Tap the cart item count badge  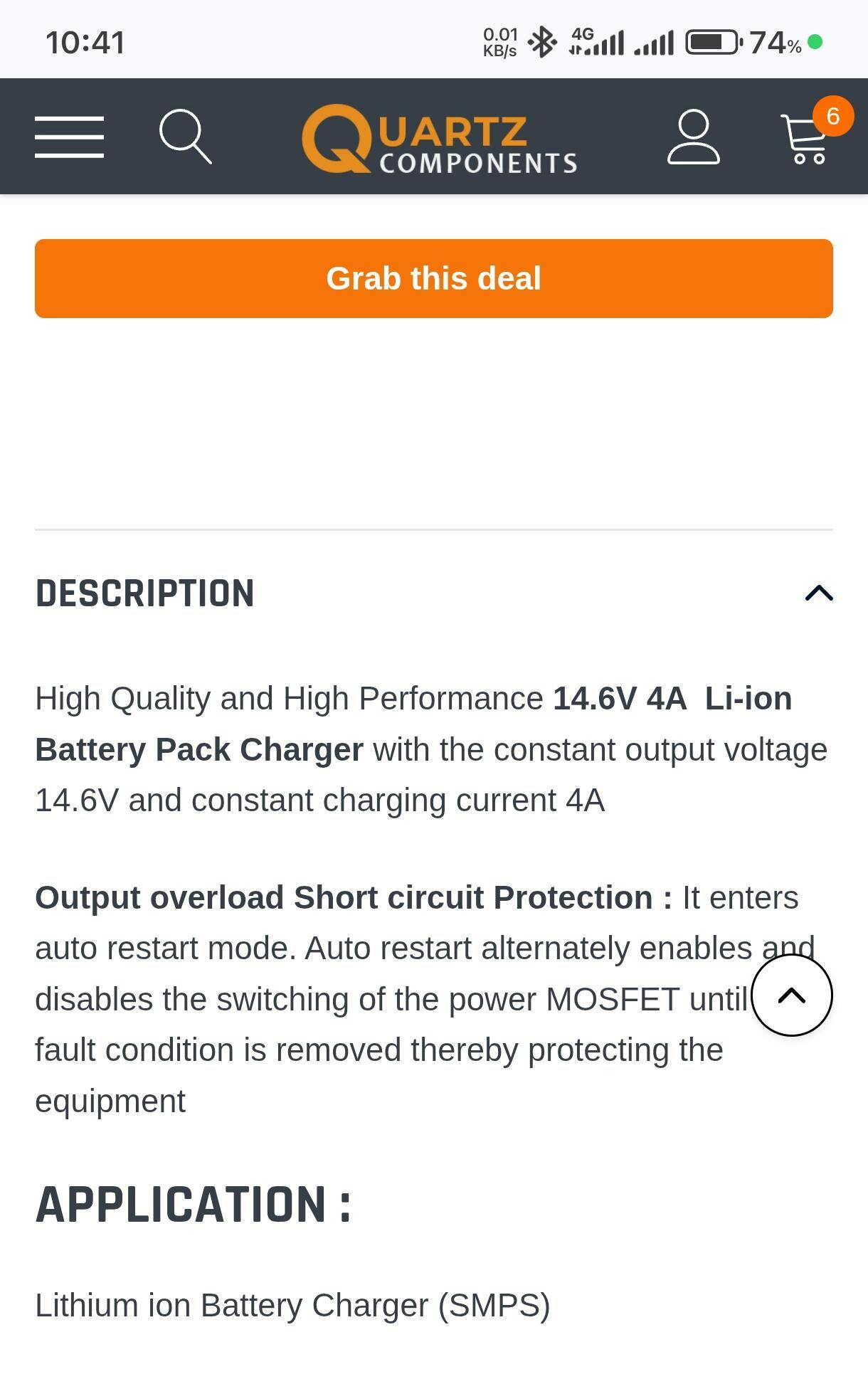tap(832, 116)
